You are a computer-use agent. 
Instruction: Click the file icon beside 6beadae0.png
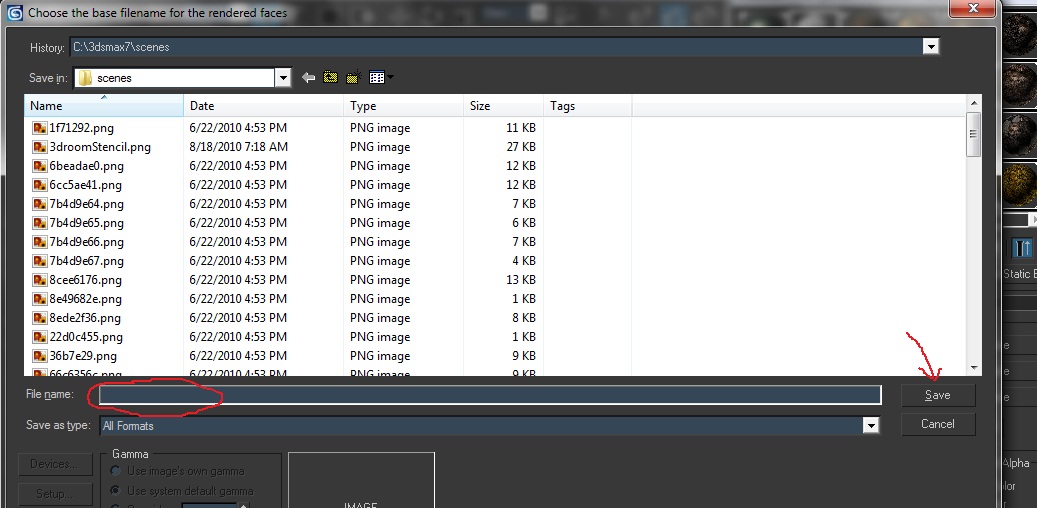click(40, 166)
